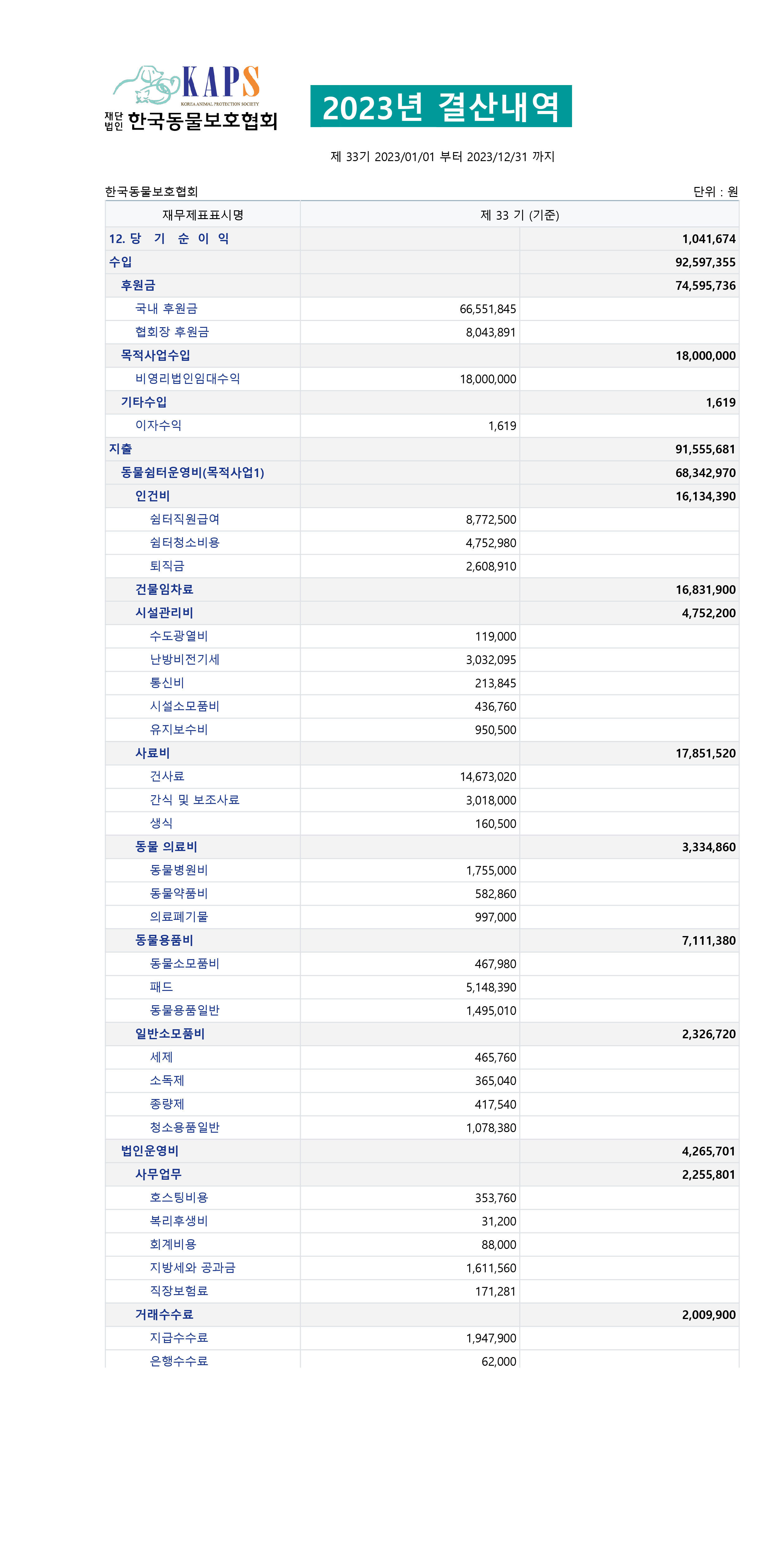The image size is (774, 1568).
Task: Select the 법인운영비 section row
Action: click(x=149, y=1151)
